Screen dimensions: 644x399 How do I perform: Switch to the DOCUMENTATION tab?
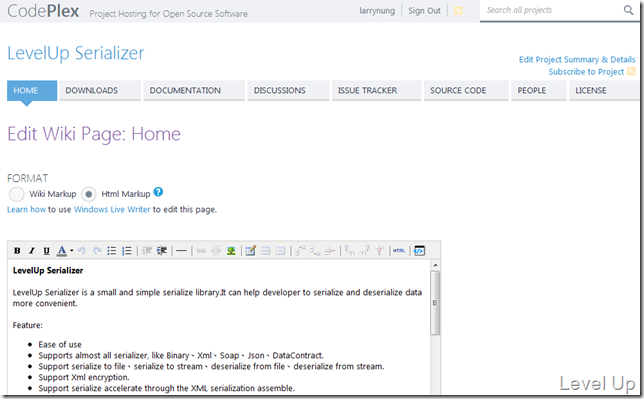194,90
